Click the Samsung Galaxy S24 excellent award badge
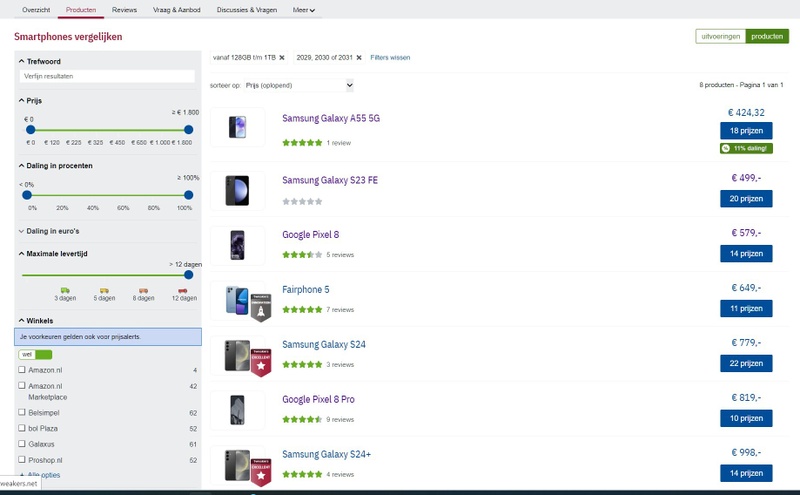This screenshot has height=495, width=800. point(261,363)
